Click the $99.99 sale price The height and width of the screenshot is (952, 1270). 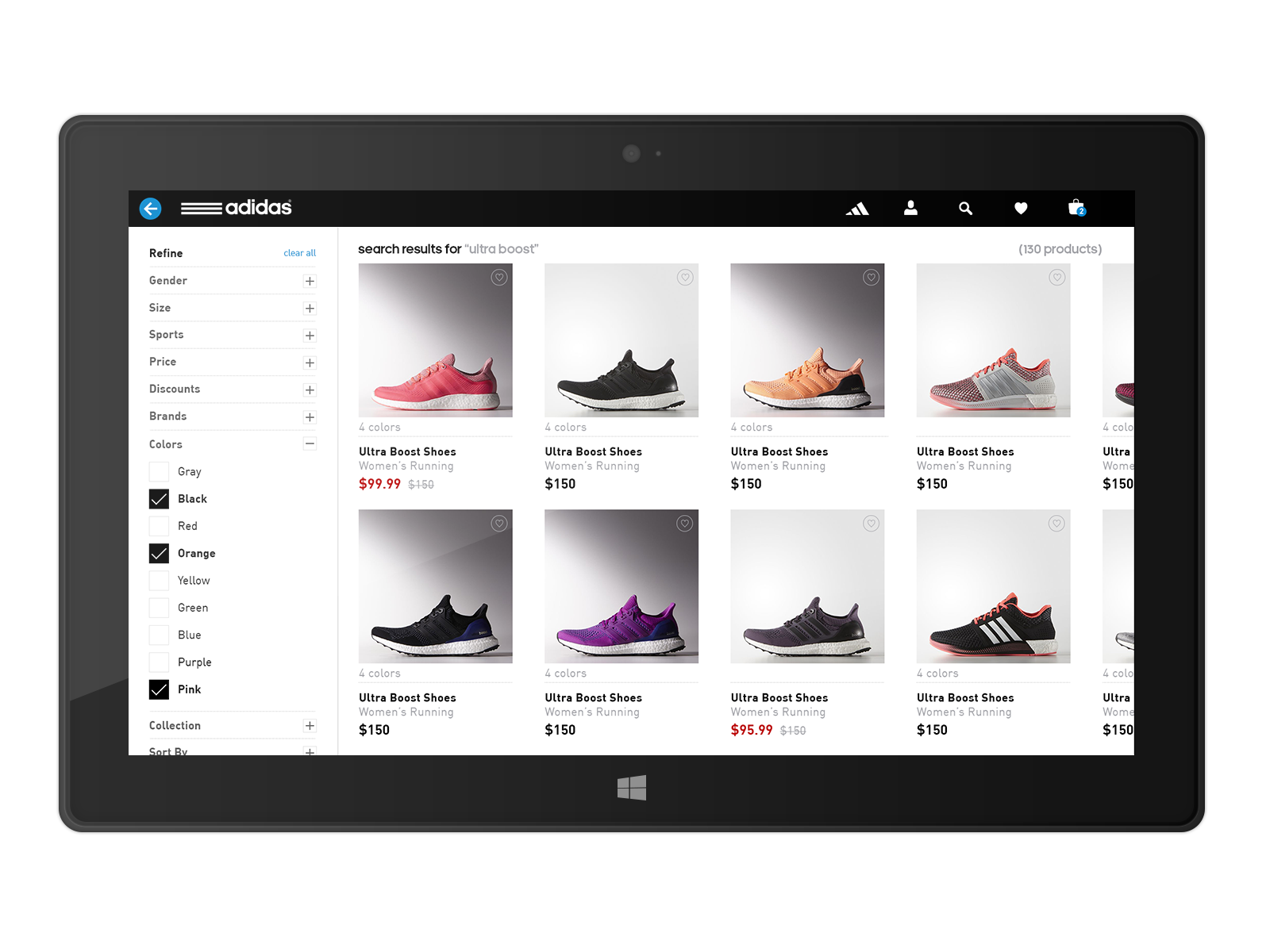(379, 484)
